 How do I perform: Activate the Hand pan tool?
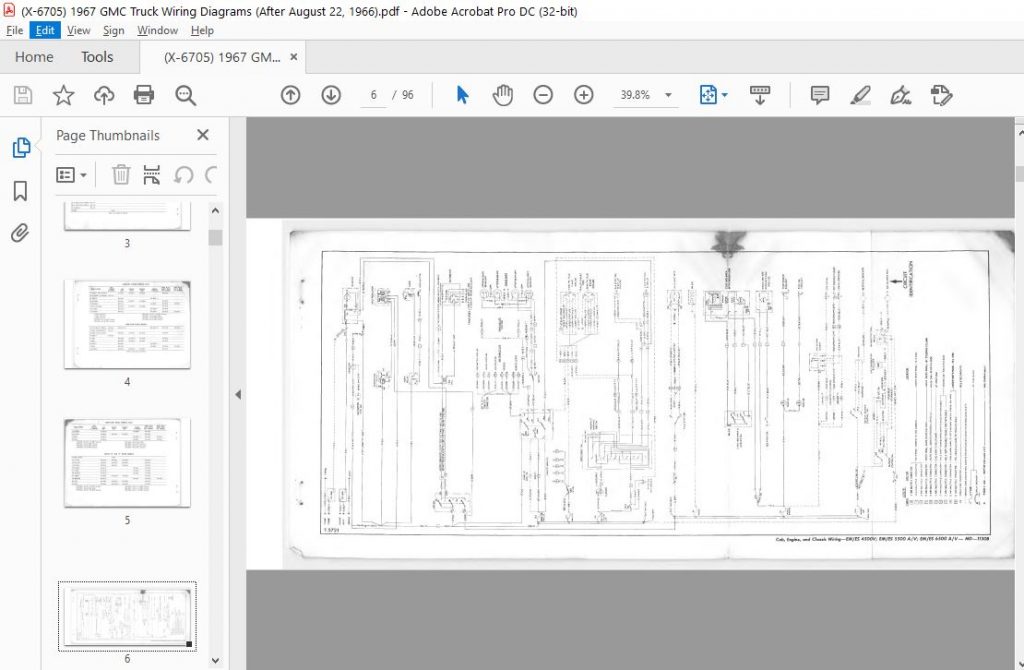[503, 95]
